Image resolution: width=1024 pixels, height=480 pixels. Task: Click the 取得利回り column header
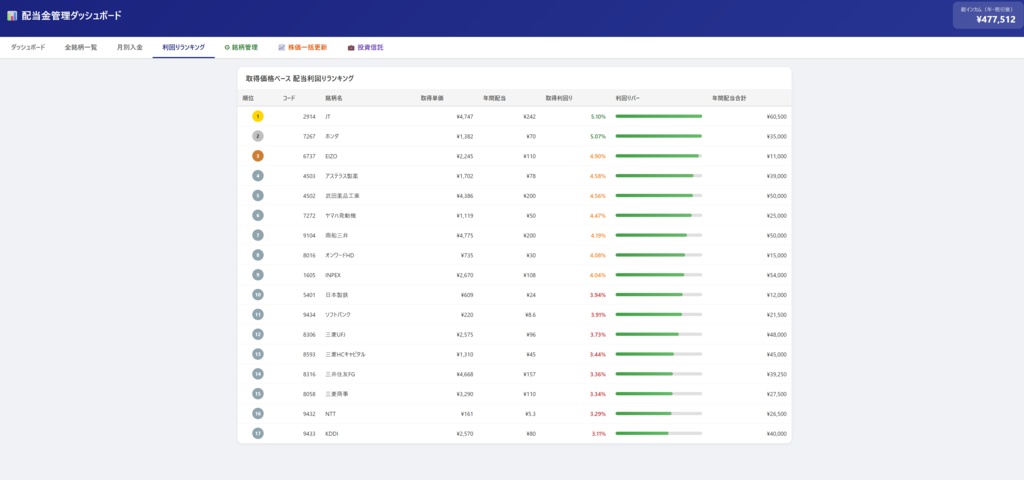click(x=559, y=98)
